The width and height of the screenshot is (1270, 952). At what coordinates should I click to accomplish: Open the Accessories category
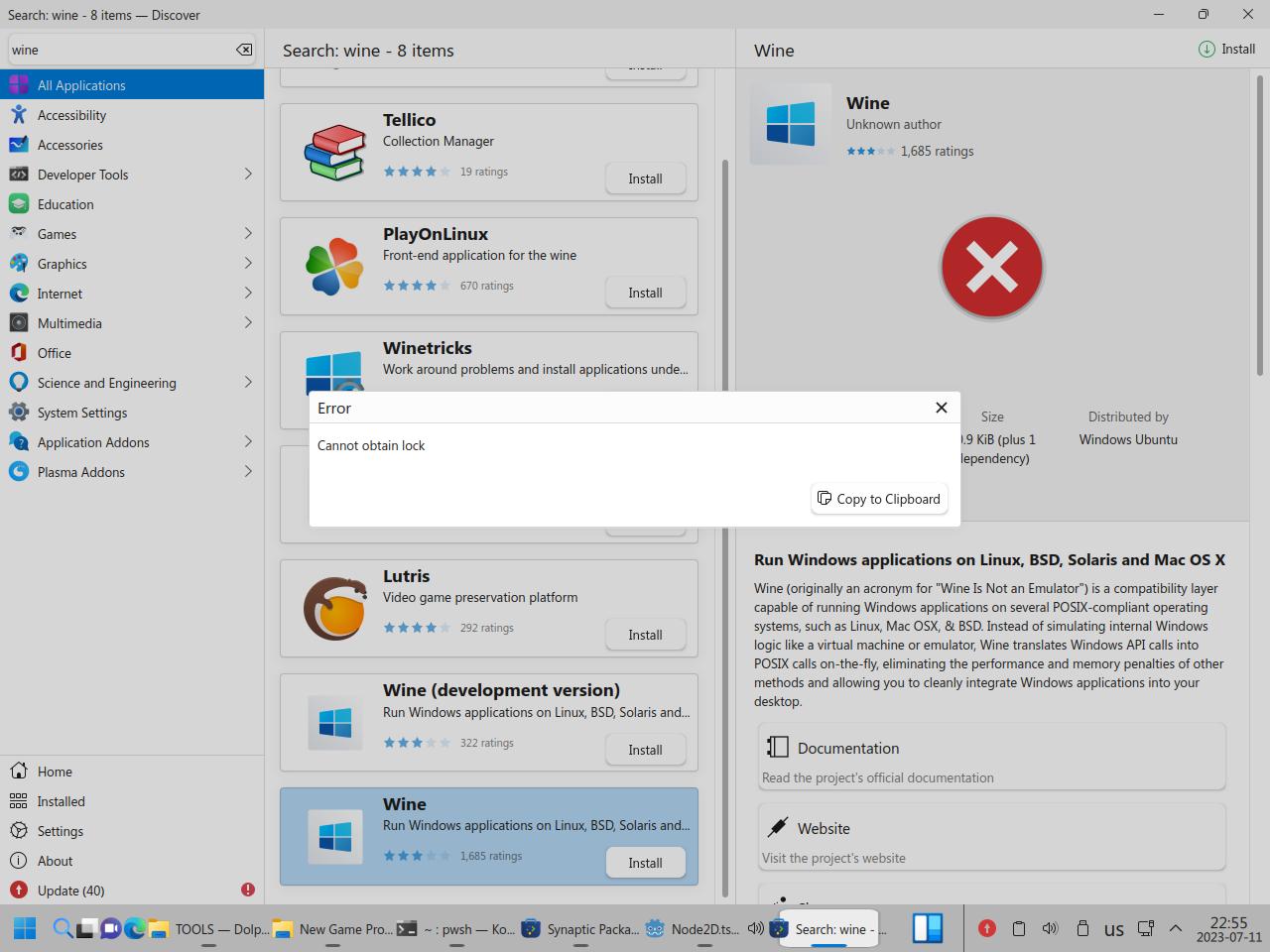132,145
